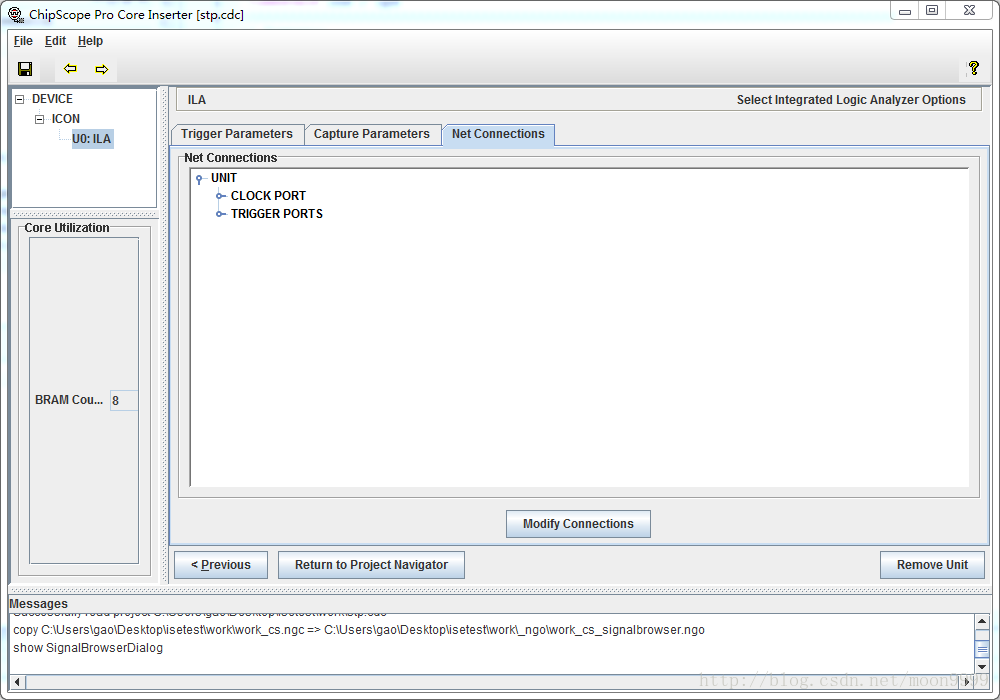The height and width of the screenshot is (700, 1000).
Task: Click the Messages horizontal scroll left arrow
Action: click(17, 682)
